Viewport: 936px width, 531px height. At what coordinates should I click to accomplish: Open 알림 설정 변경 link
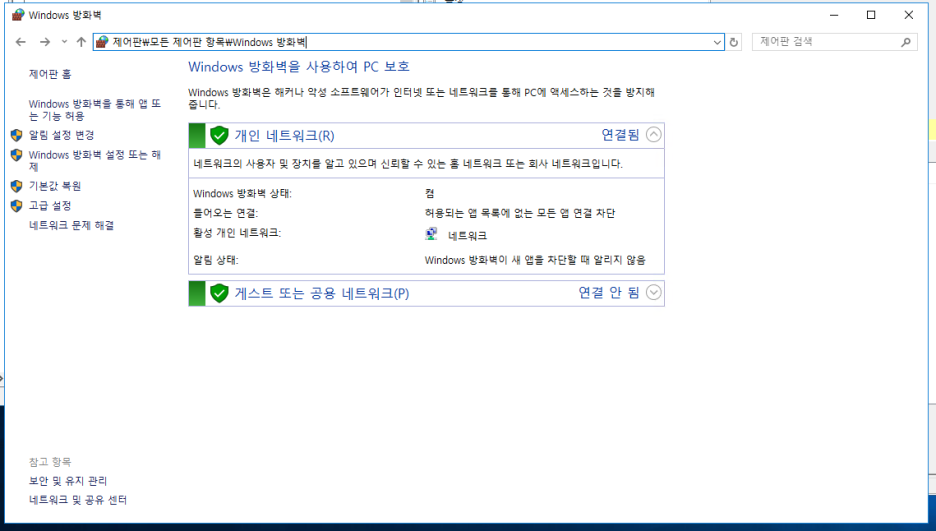(61, 135)
